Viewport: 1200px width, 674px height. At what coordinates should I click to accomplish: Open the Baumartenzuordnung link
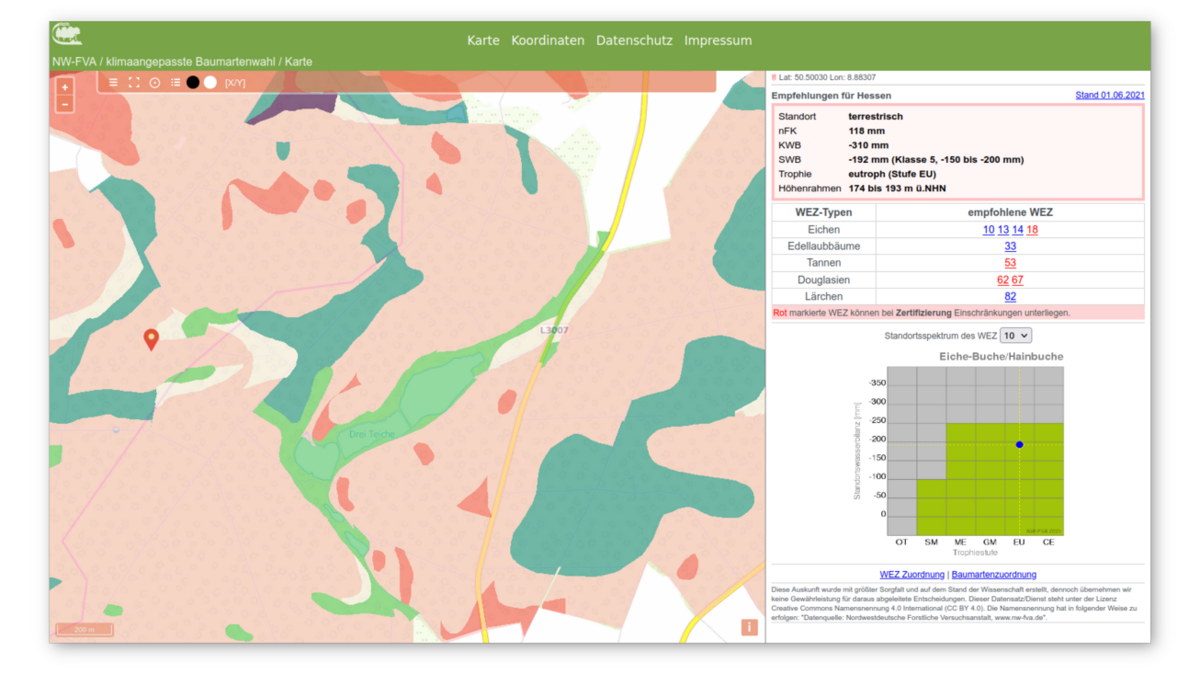[x=993, y=575]
